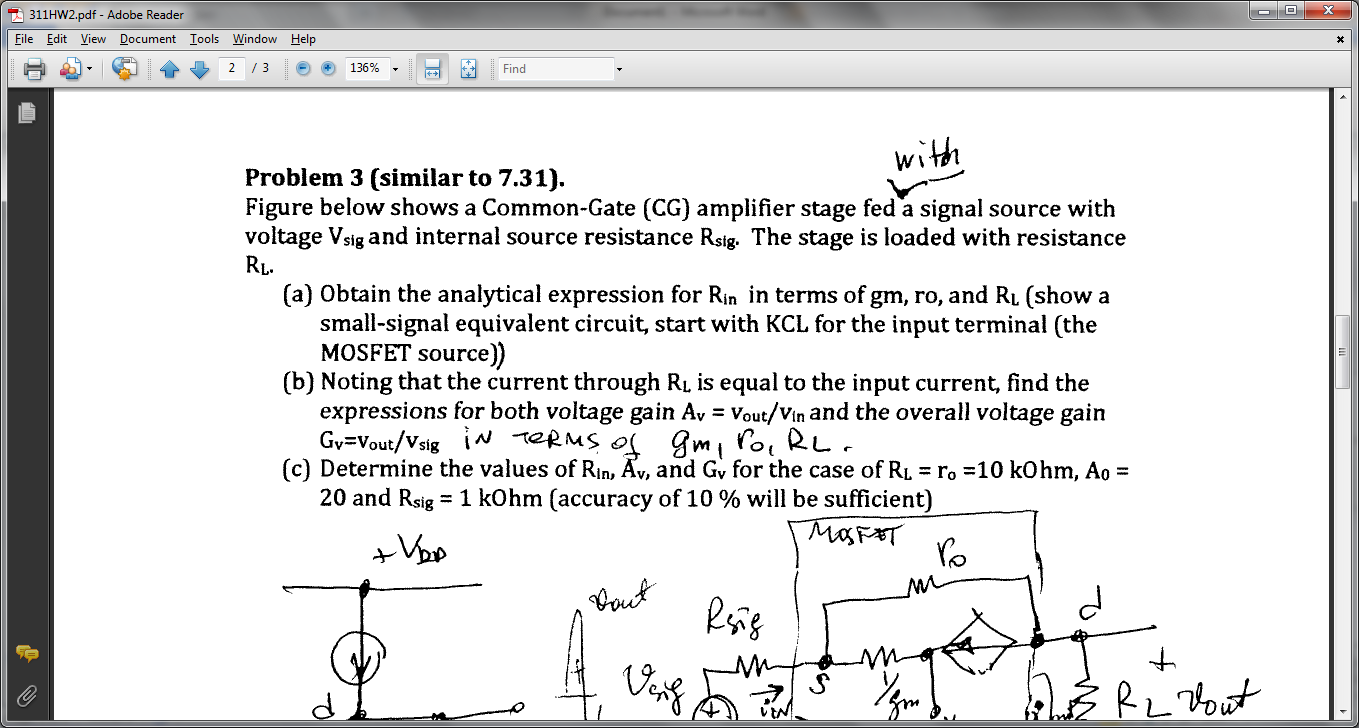Open the Edit menu
This screenshot has width=1359, height=728.
click(x=56, y=39)
